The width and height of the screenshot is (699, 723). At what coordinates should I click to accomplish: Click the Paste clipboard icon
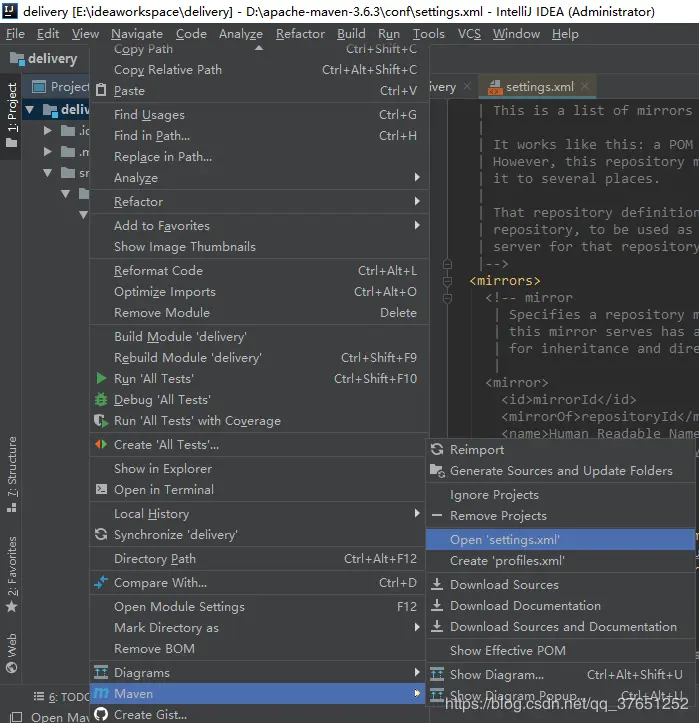point(101,91)
